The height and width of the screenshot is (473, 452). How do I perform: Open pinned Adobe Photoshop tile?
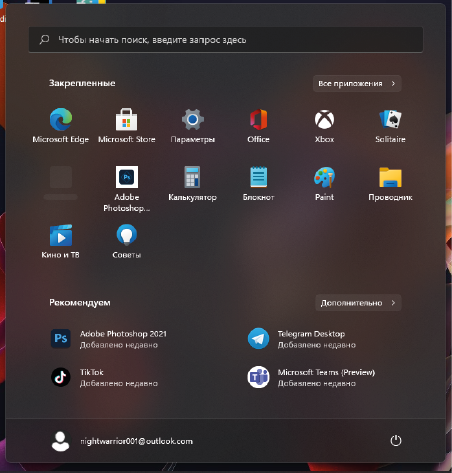(127, 189)
